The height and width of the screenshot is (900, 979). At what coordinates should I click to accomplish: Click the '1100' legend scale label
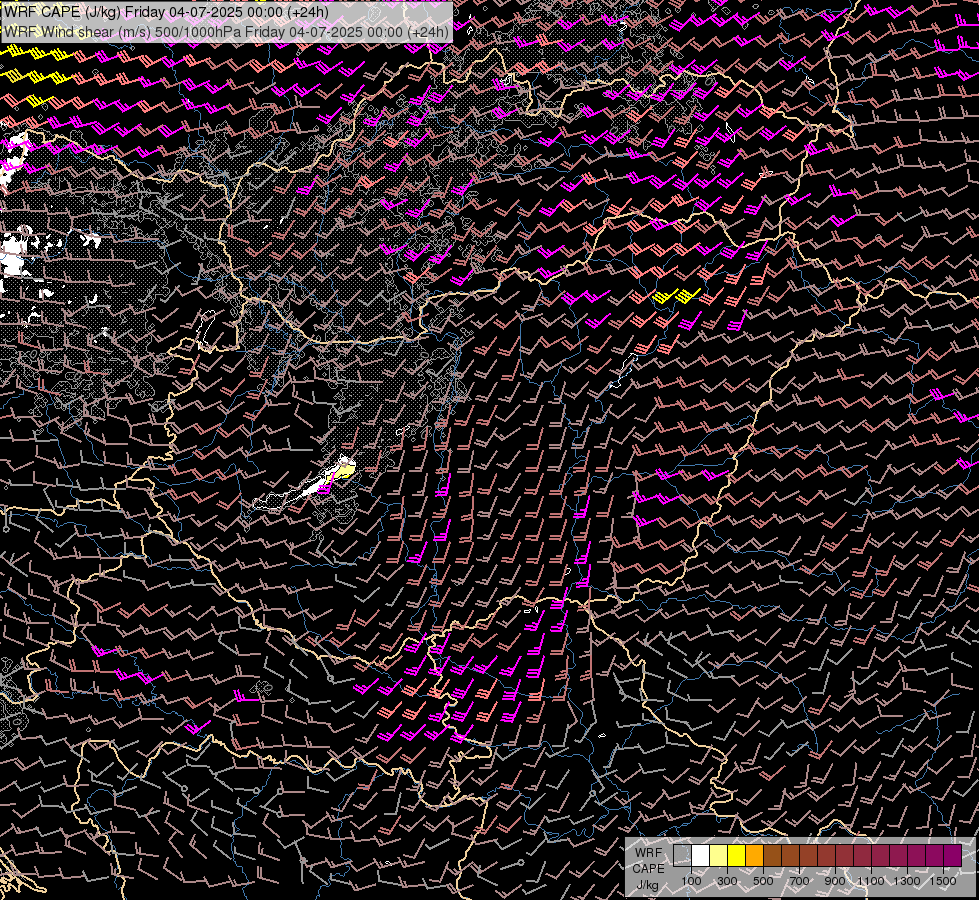point(870,881)
